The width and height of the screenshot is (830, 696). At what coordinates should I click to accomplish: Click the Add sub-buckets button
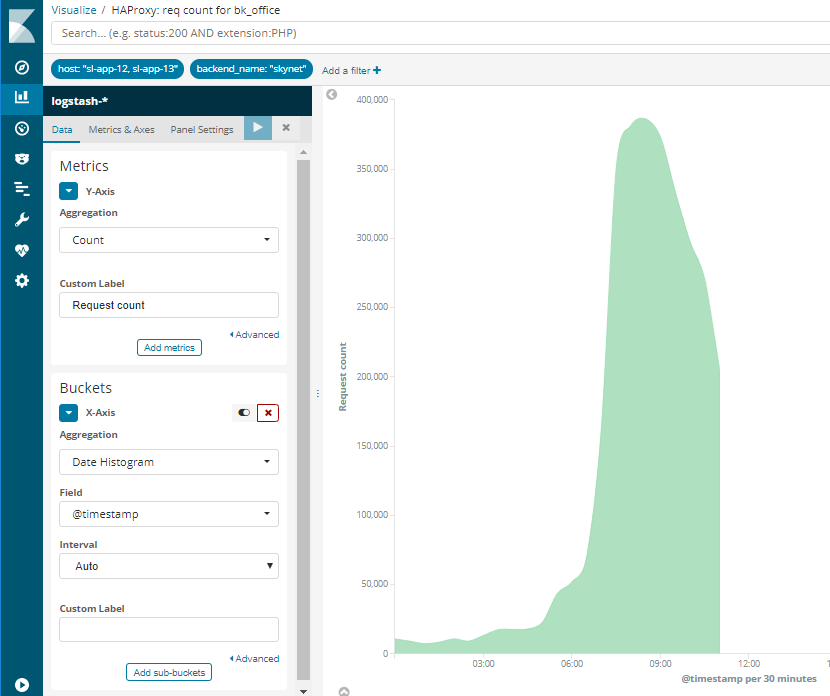[169, 673]
